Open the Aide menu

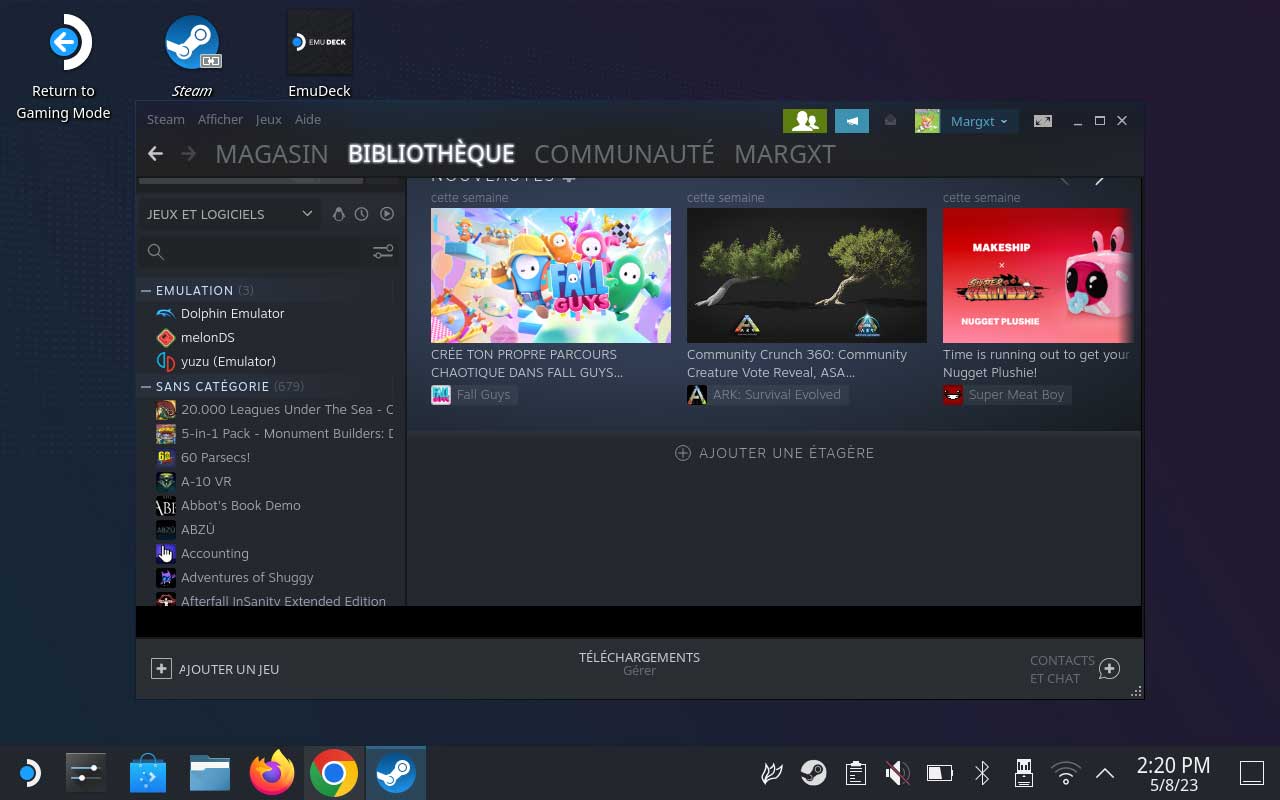pyautogui.click(x=308, y=119)
